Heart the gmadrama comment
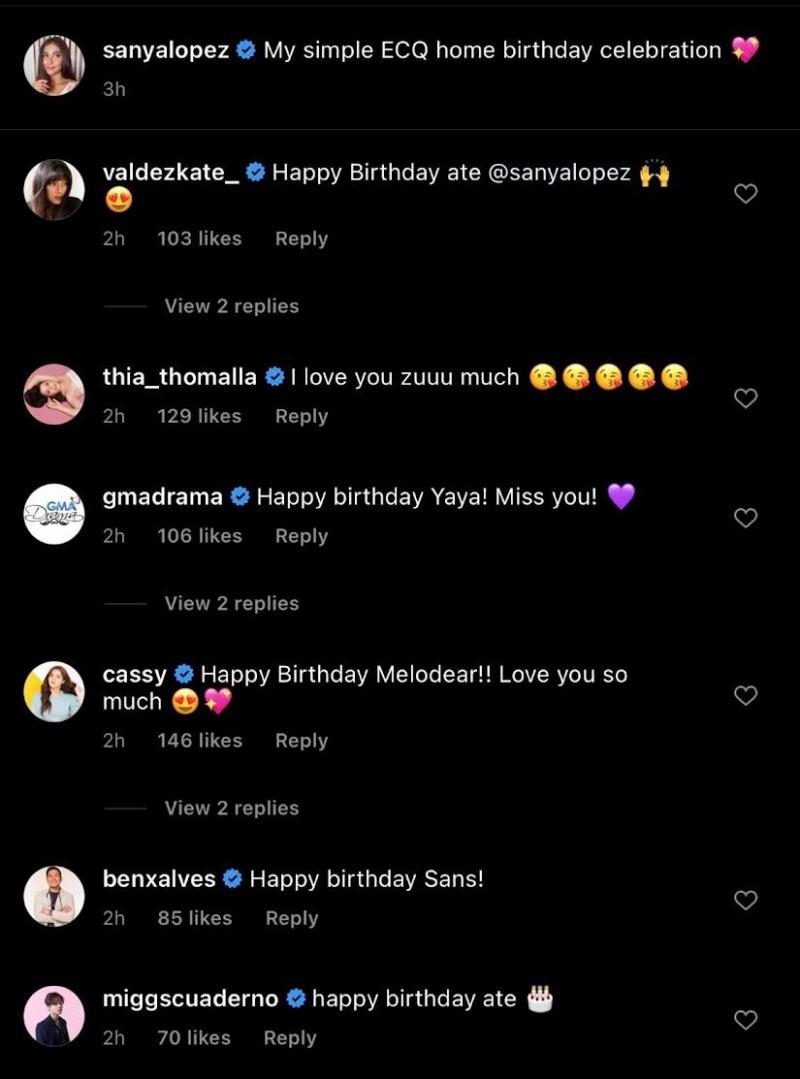This screenshot has width=800, height=1079. coord(746,517)
